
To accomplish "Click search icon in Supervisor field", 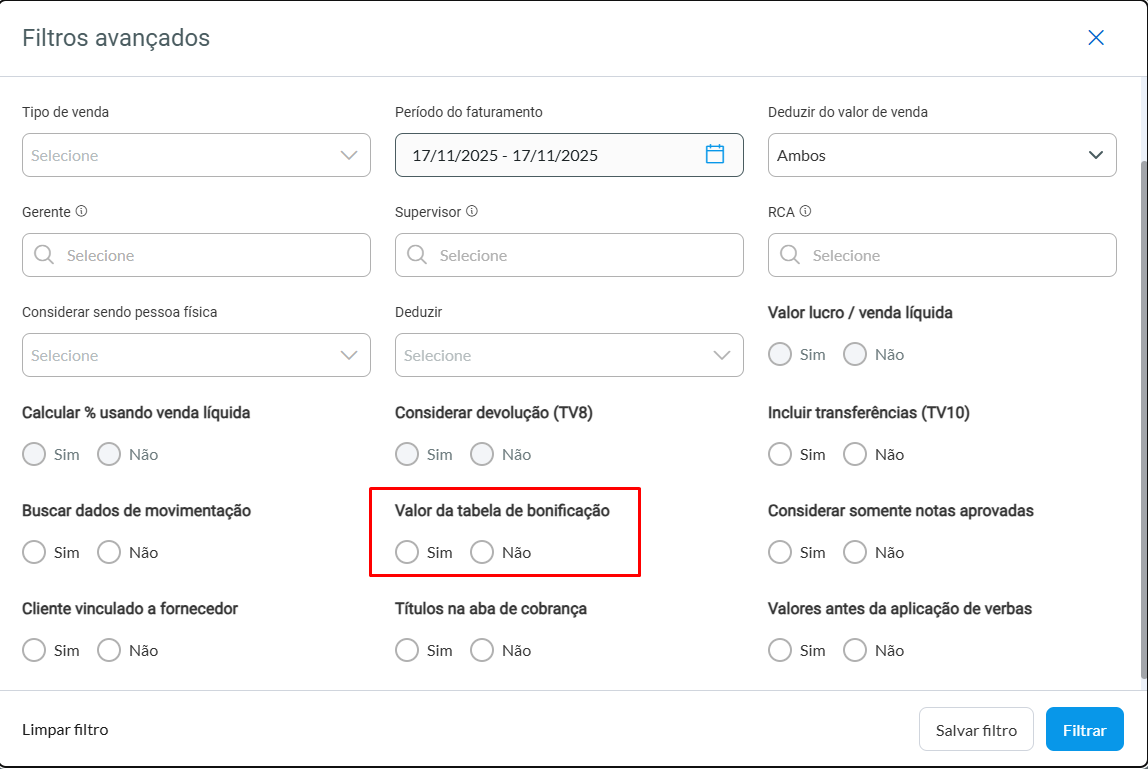I will coord(417,255).
